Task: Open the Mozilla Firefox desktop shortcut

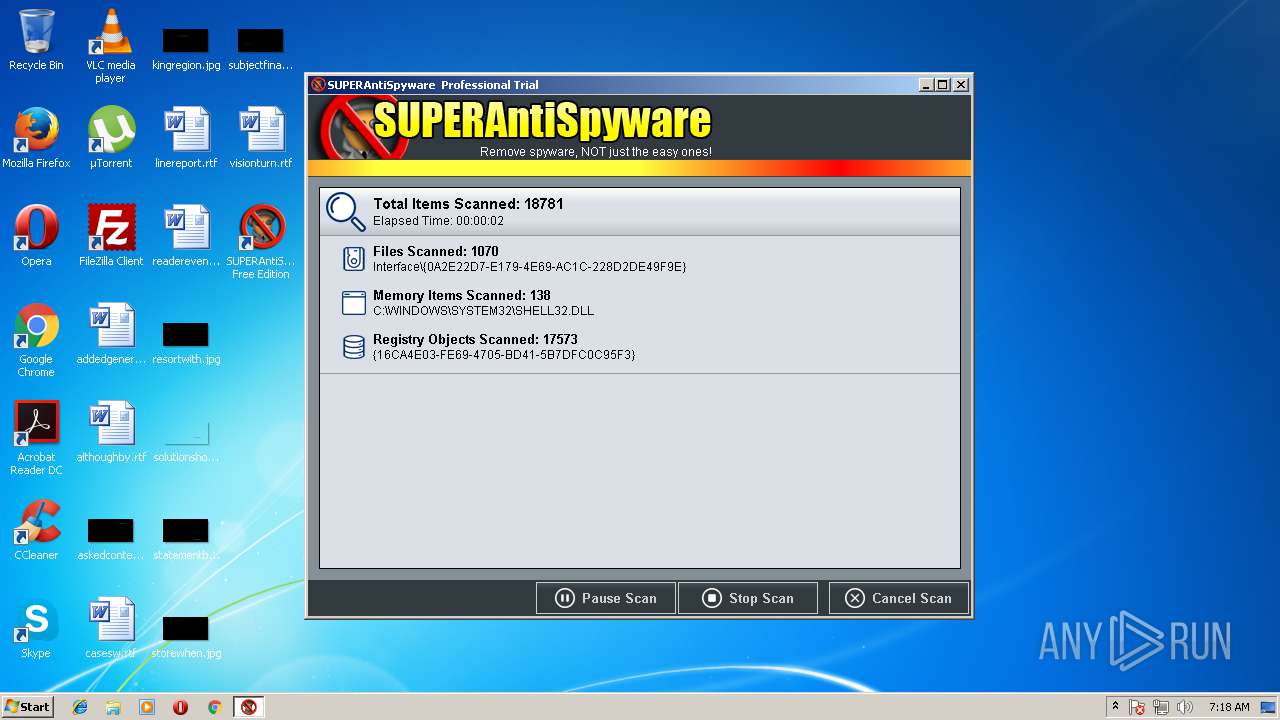Action: (x=36, y=138)
